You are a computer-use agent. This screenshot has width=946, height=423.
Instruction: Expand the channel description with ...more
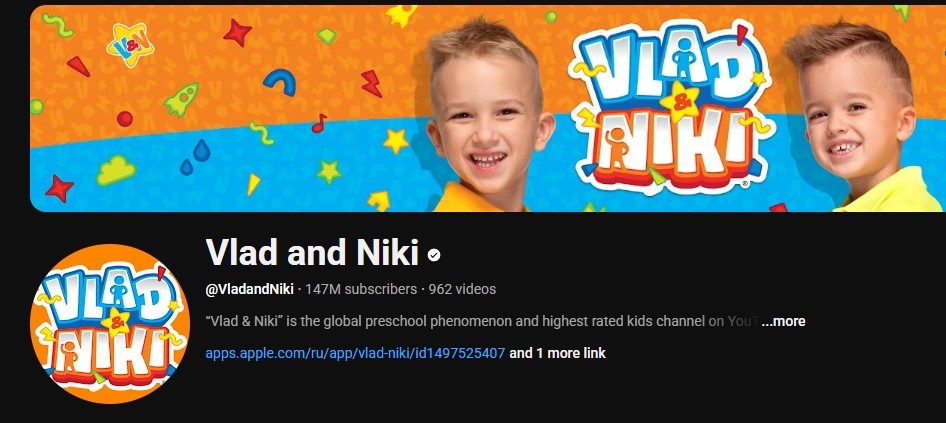783,322
